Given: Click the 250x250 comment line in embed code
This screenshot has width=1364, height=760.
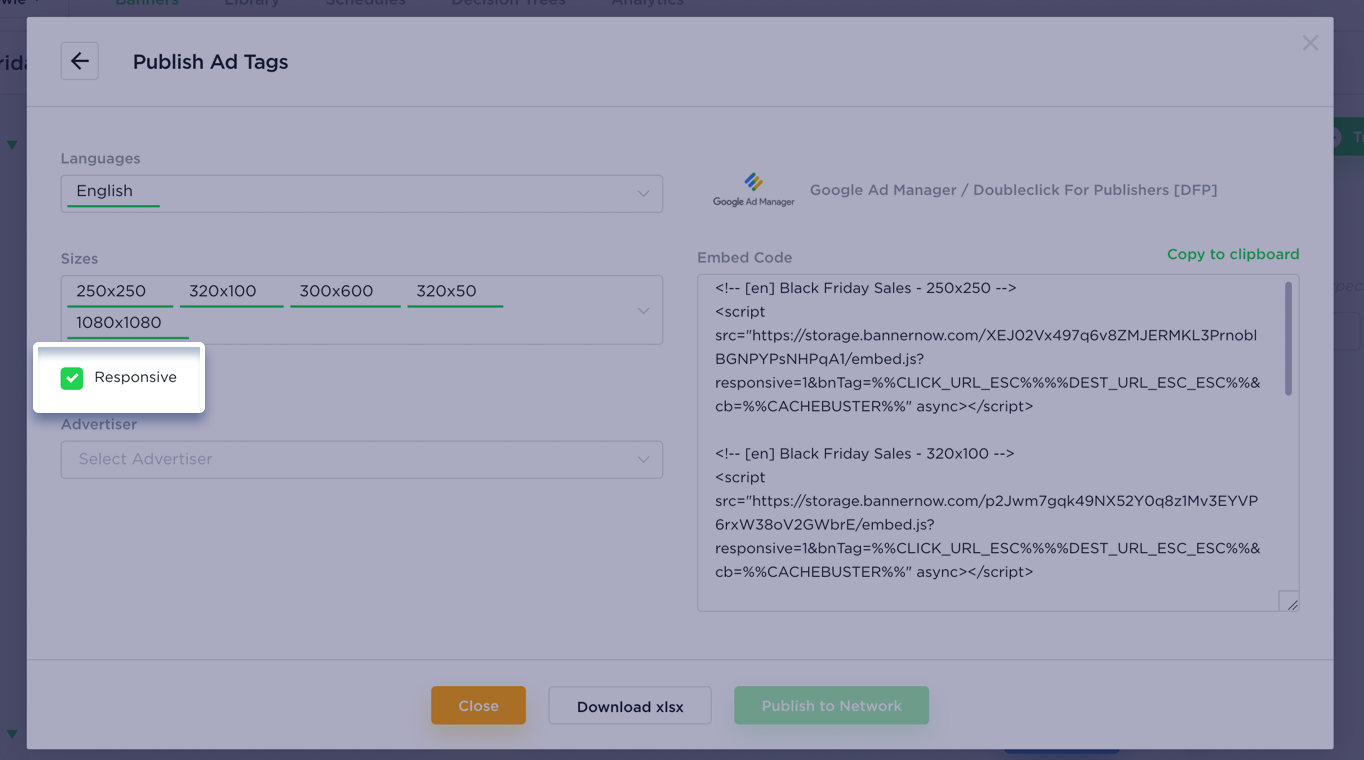Looking at the screenshot, I should (x=865, y=288).
